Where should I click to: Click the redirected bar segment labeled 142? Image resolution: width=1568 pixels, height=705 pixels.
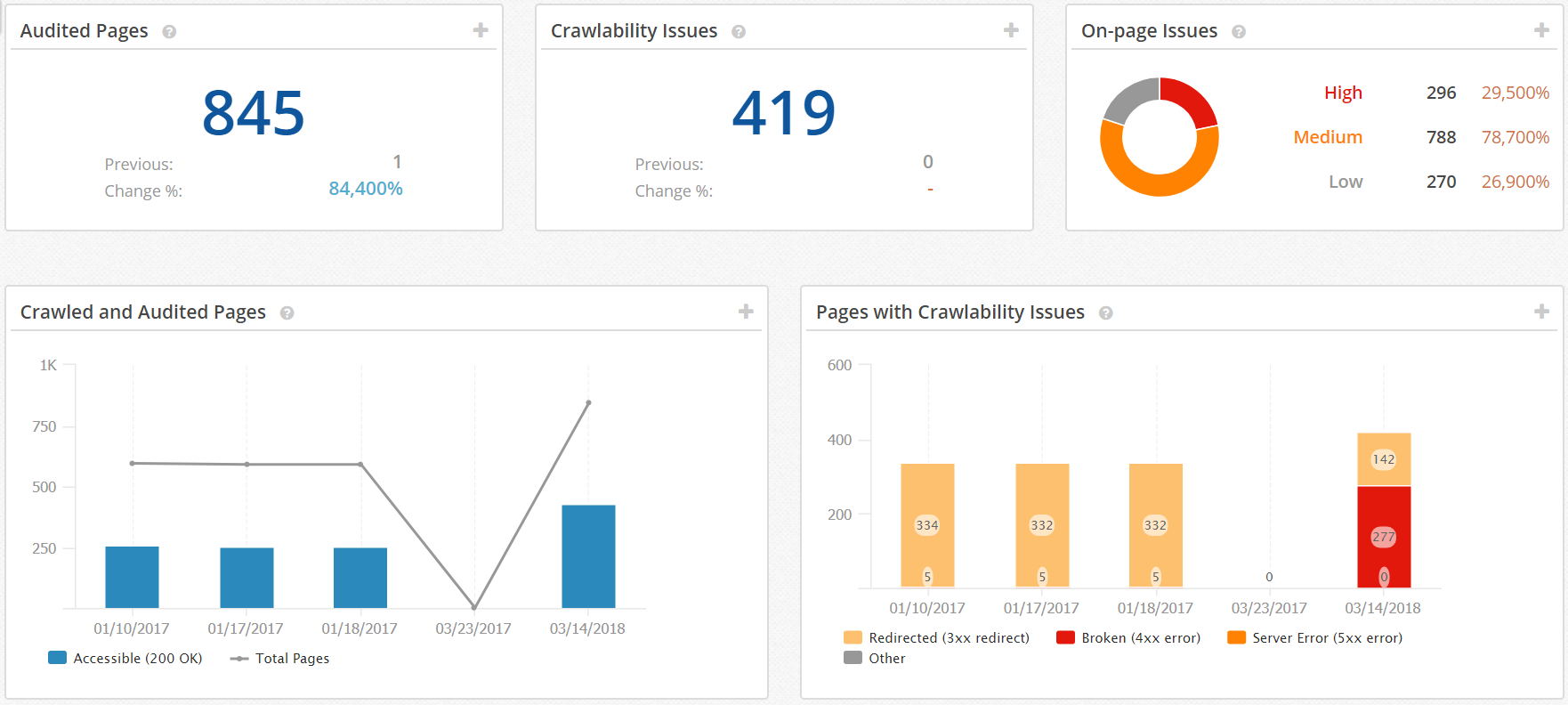[x=1384, y=459]
